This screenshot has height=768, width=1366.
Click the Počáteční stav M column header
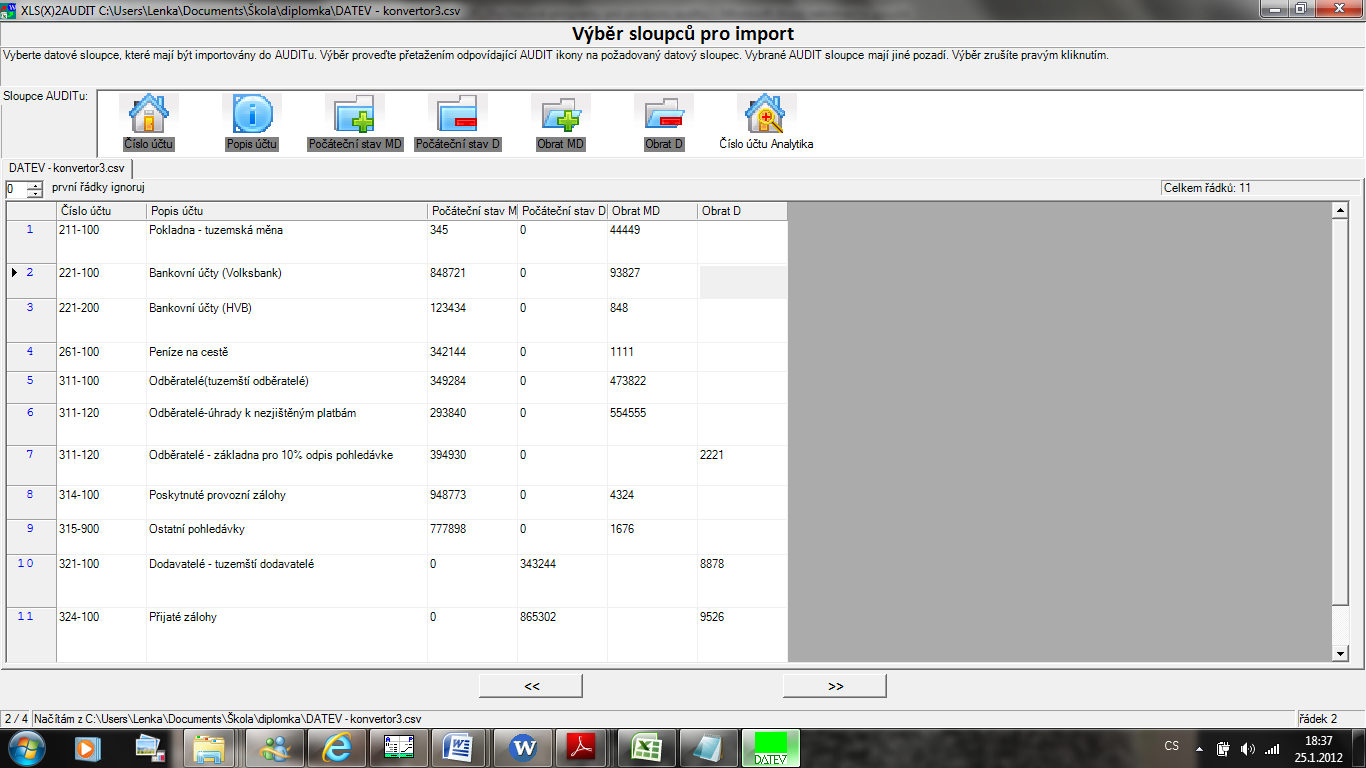(473, 211)
